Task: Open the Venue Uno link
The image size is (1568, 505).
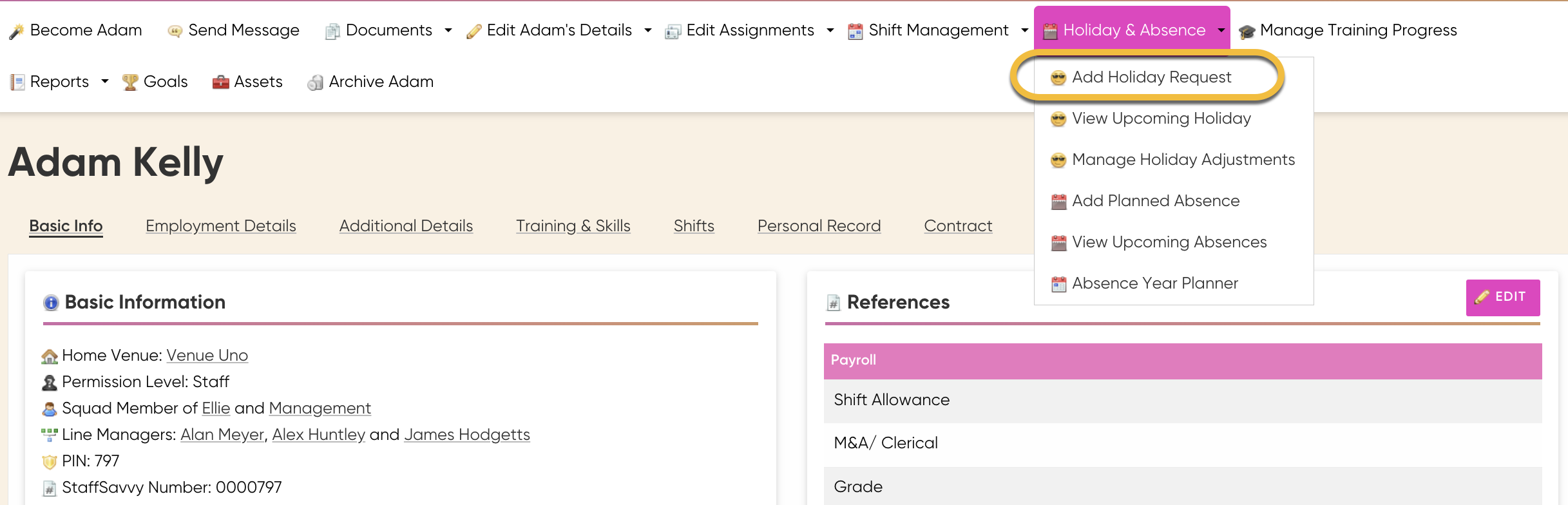Action: [207, 356]
